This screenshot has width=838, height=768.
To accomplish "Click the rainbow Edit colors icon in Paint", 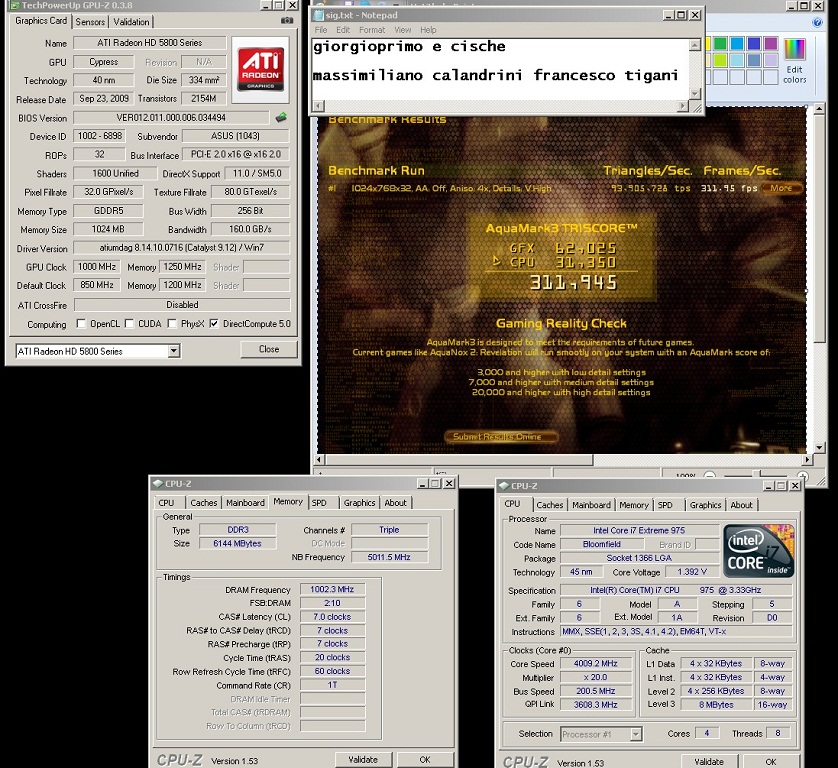I will pyautogui.click(x=794, y=50).
